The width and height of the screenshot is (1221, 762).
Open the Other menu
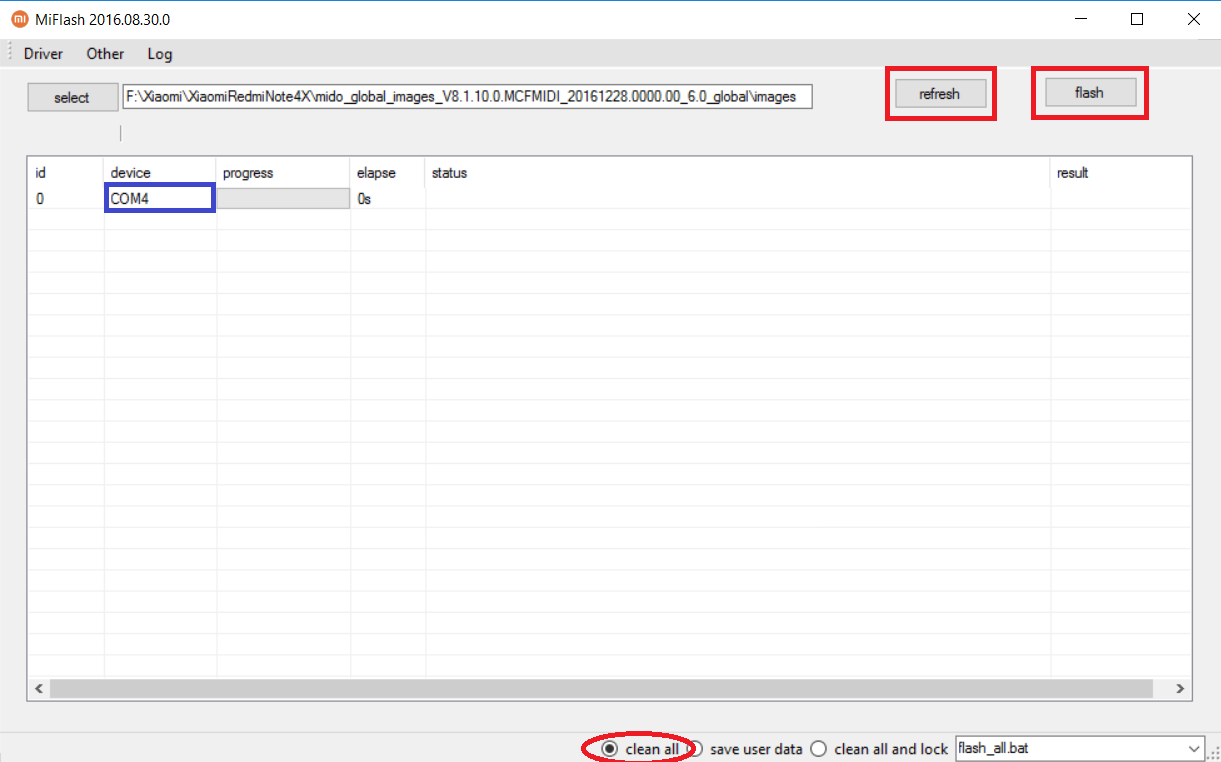(105, 54)
